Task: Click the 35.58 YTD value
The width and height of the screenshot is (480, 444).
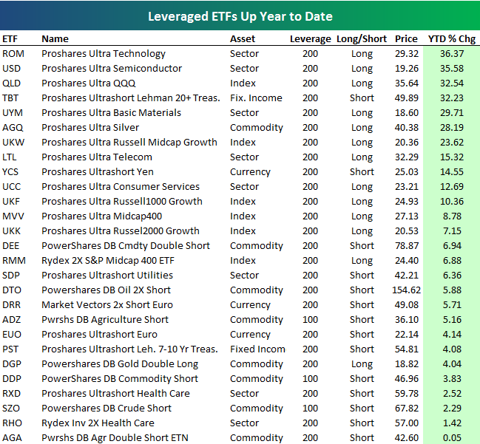Action: 452,68
